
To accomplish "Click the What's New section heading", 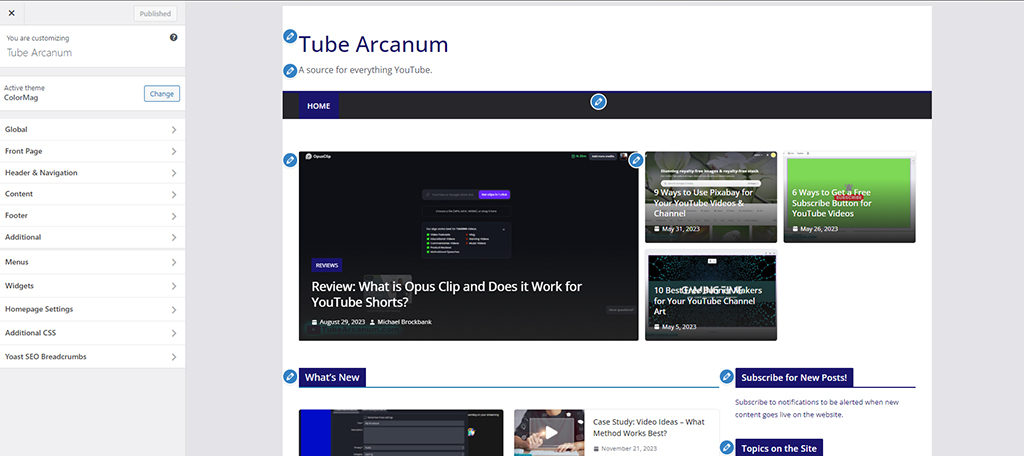I will (x=332, y=378).
